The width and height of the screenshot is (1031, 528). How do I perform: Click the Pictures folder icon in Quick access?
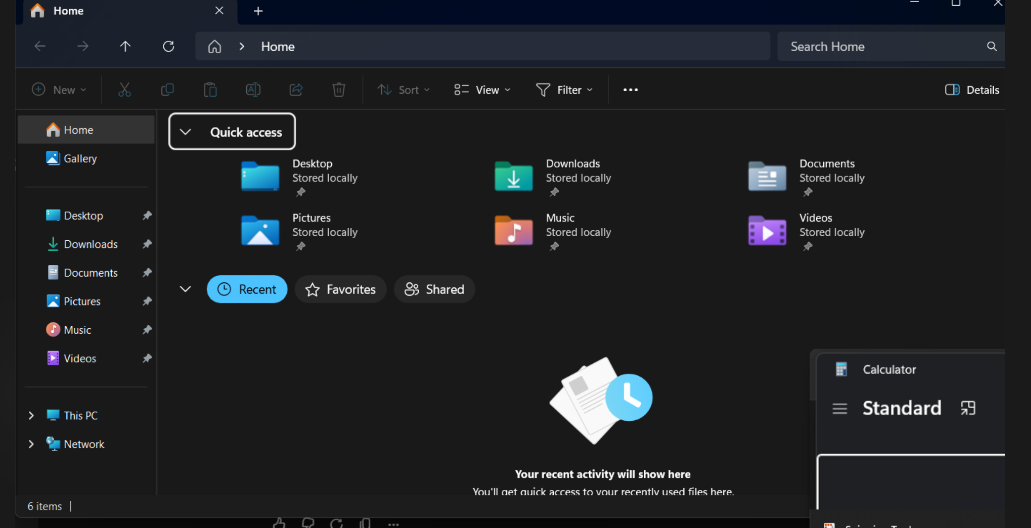click(x=260, y=230)
